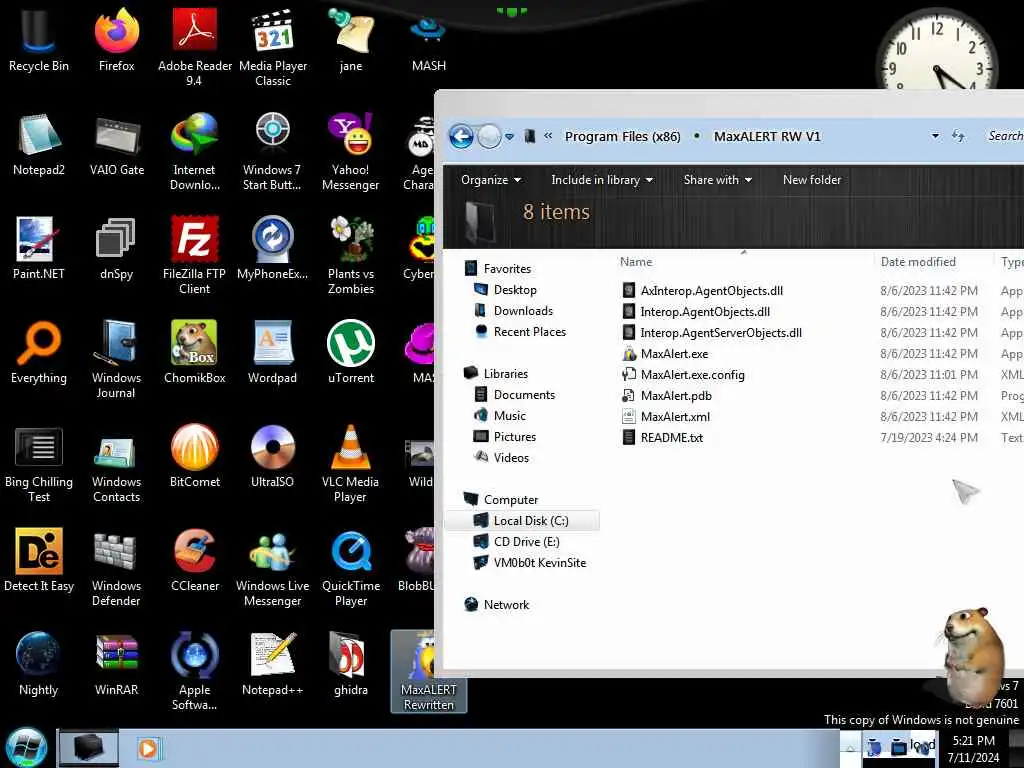Select Bing Chilling Test icon
This screenshot has width=1024, height=768.
(39, 464)
